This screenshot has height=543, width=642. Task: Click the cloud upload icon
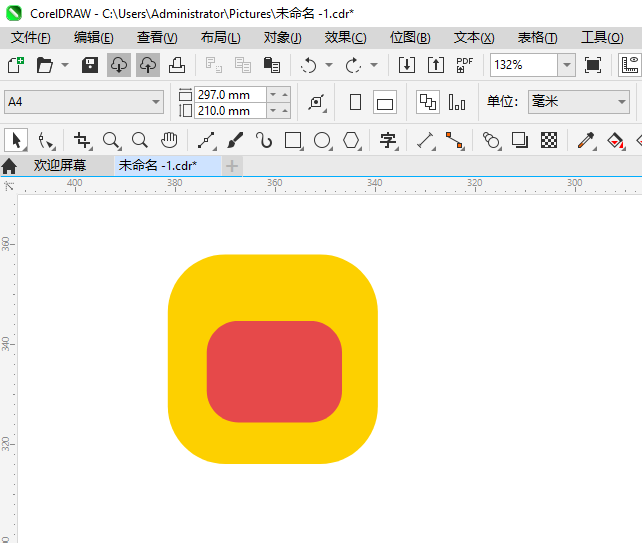(148, 65)
